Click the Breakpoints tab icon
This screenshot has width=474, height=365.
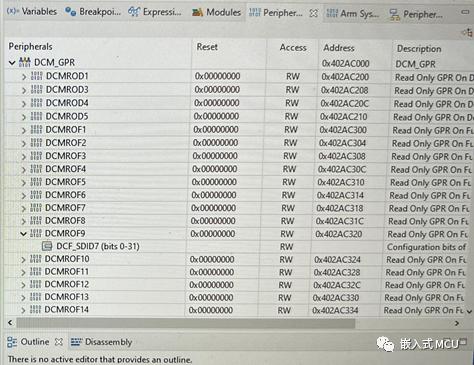[x=70, y=12]
